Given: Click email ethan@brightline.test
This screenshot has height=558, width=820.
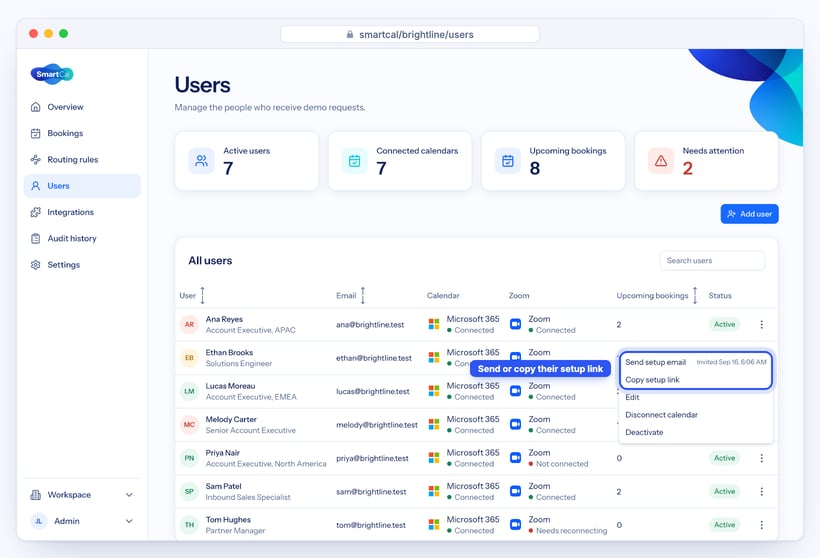Looking at the screenshot, I should pos(373,358).
